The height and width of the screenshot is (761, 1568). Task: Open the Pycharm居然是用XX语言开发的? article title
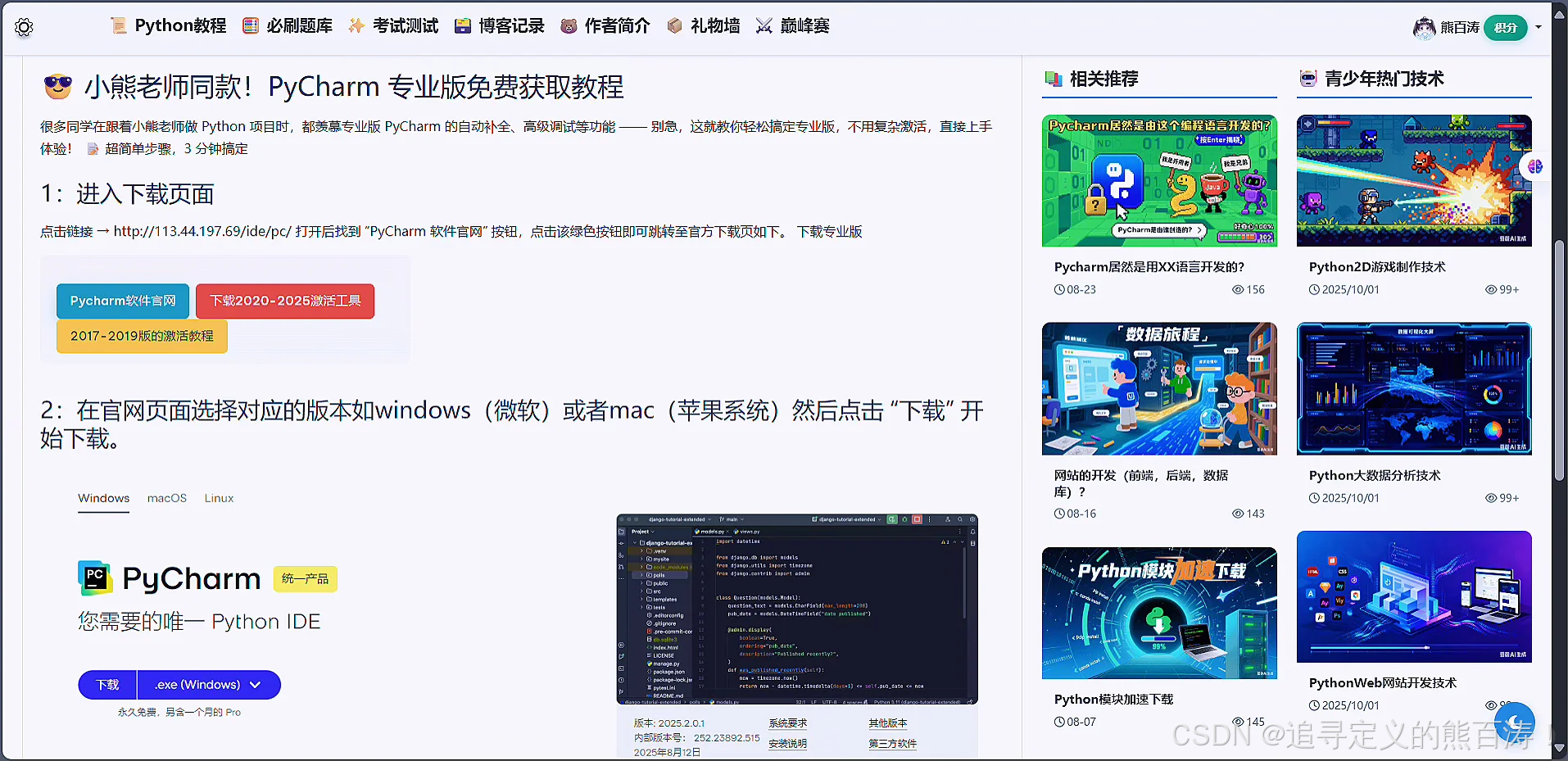tap(1149, 267)
